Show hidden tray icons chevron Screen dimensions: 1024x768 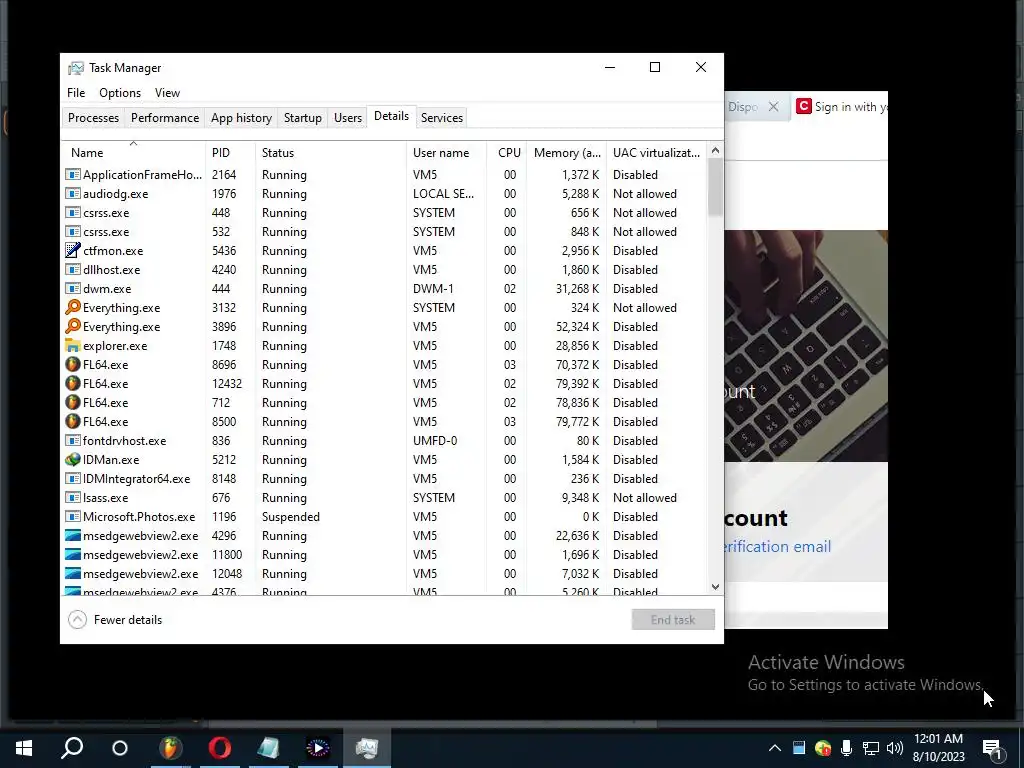775,748
